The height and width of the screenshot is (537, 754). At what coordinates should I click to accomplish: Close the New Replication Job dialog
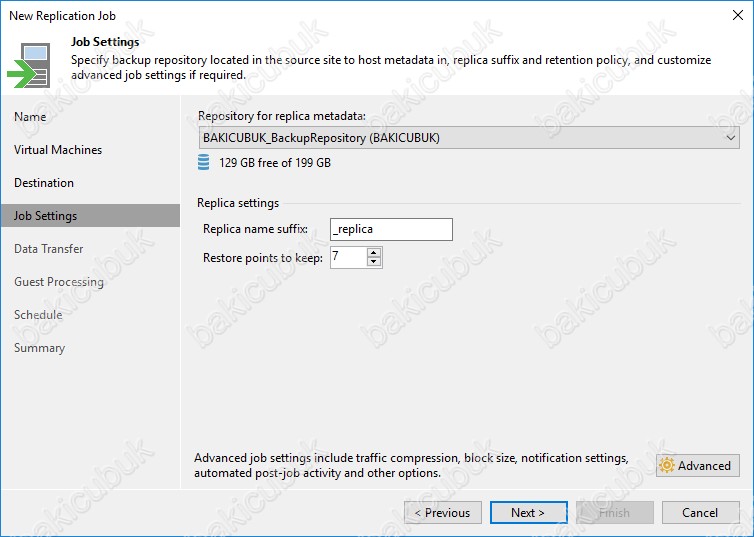point(738,15)
